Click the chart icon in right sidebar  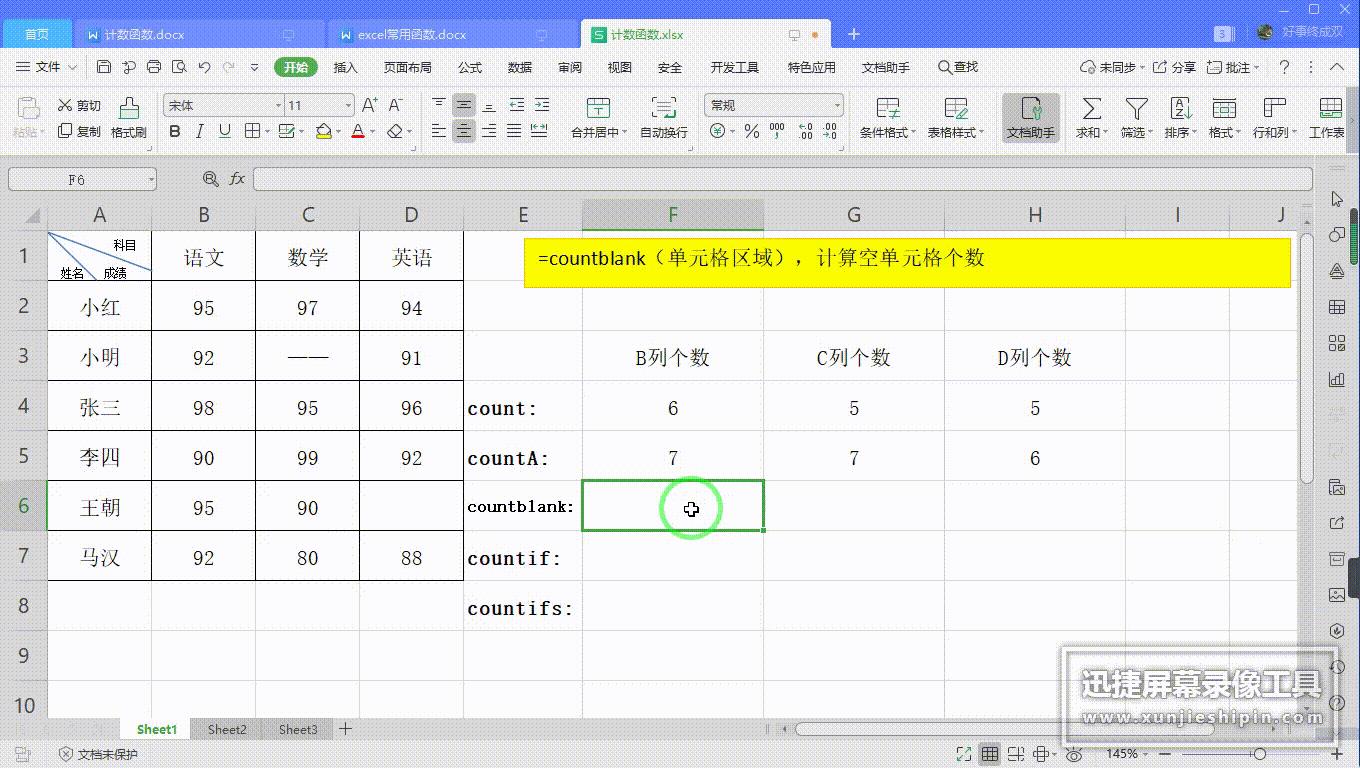(x=1337, y=379)
